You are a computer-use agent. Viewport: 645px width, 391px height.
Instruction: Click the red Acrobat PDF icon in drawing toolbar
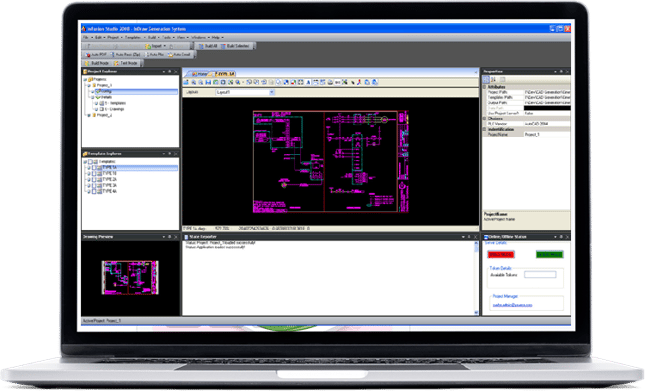pos(359,82)
